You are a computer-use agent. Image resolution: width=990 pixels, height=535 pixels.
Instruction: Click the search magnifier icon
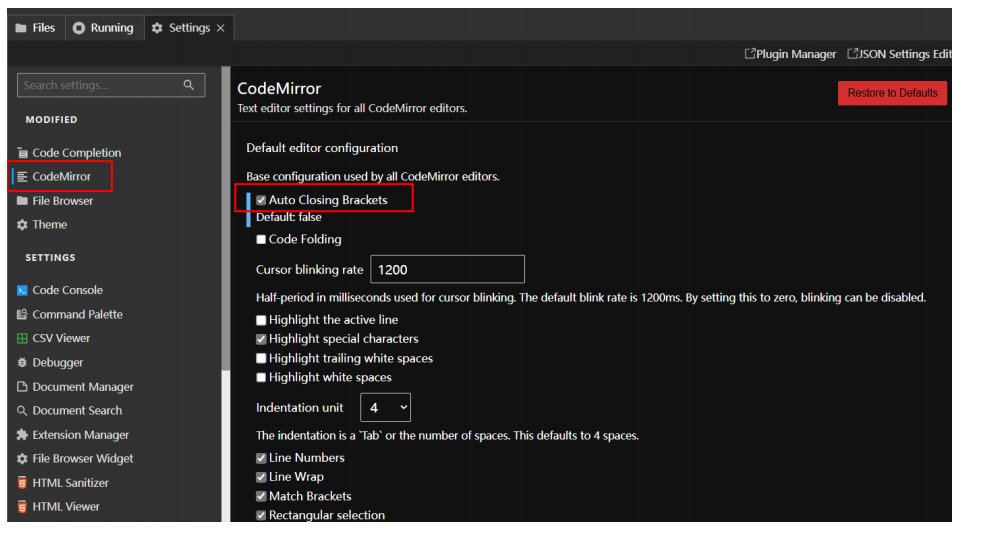pos(189,85)
